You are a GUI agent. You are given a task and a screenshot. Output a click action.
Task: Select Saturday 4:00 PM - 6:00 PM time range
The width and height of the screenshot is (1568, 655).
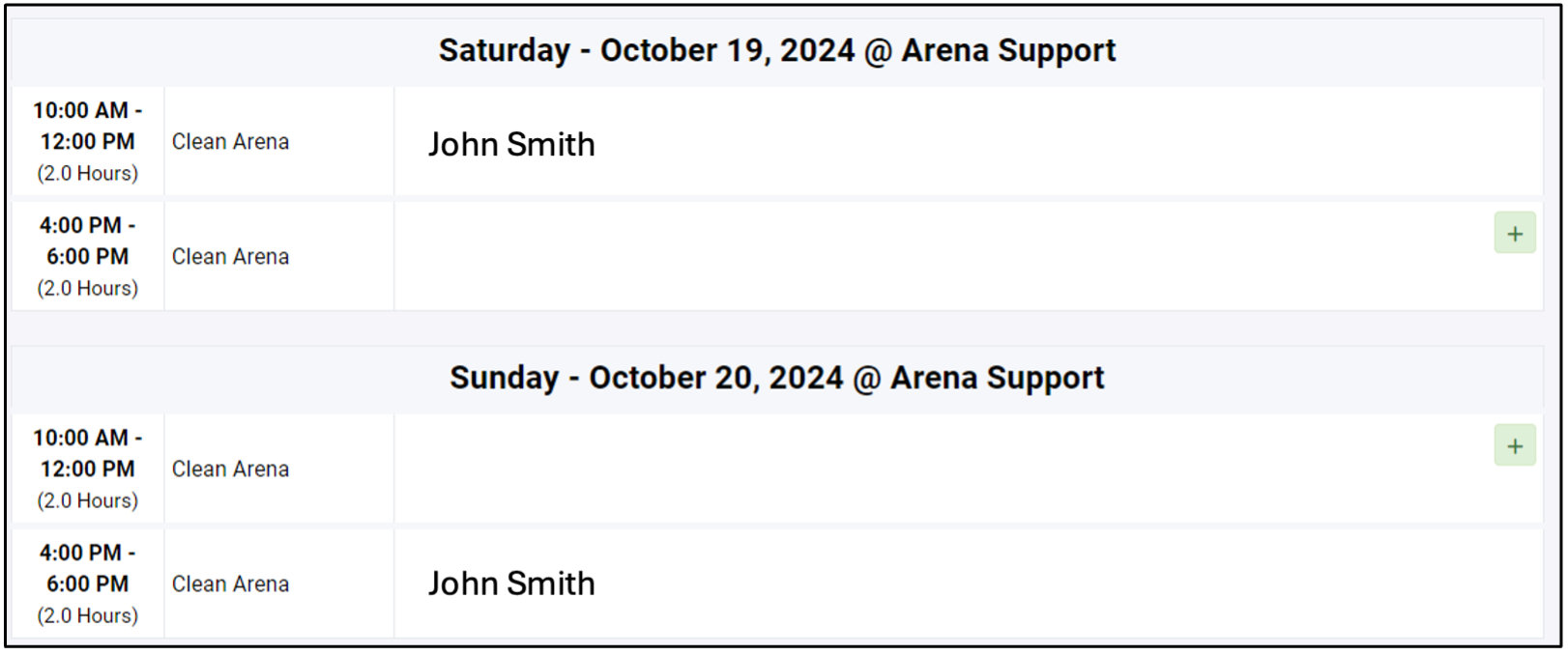tap(87, 241)
